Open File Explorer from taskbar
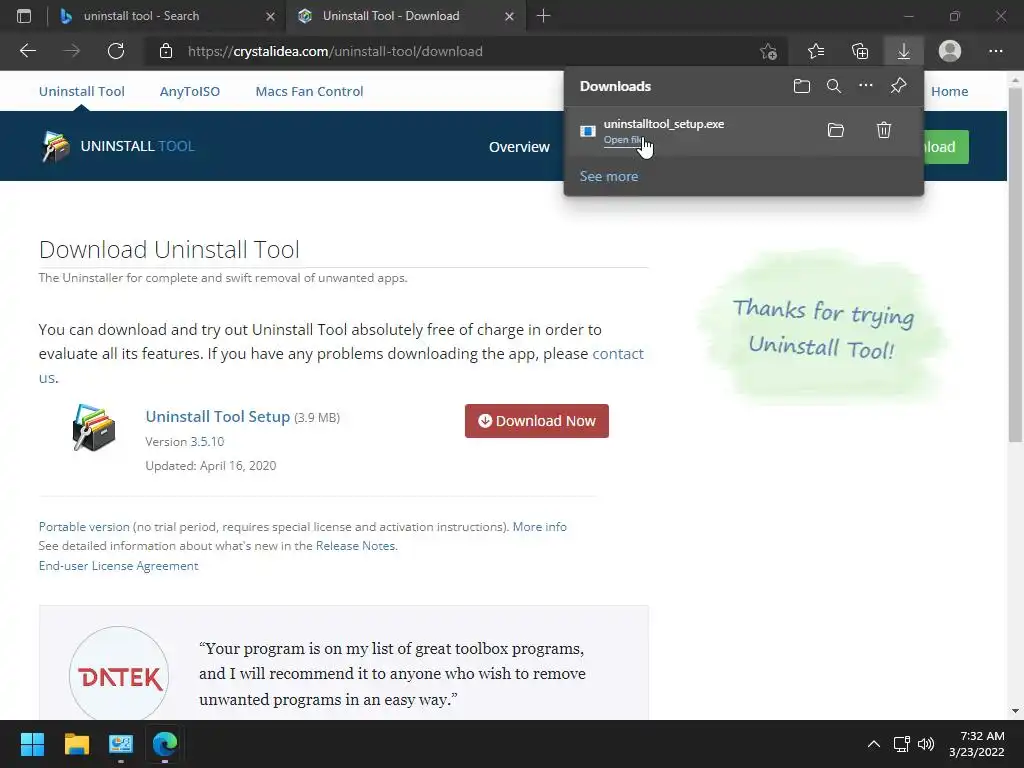The image size is (1024, 768). point(76,744)
